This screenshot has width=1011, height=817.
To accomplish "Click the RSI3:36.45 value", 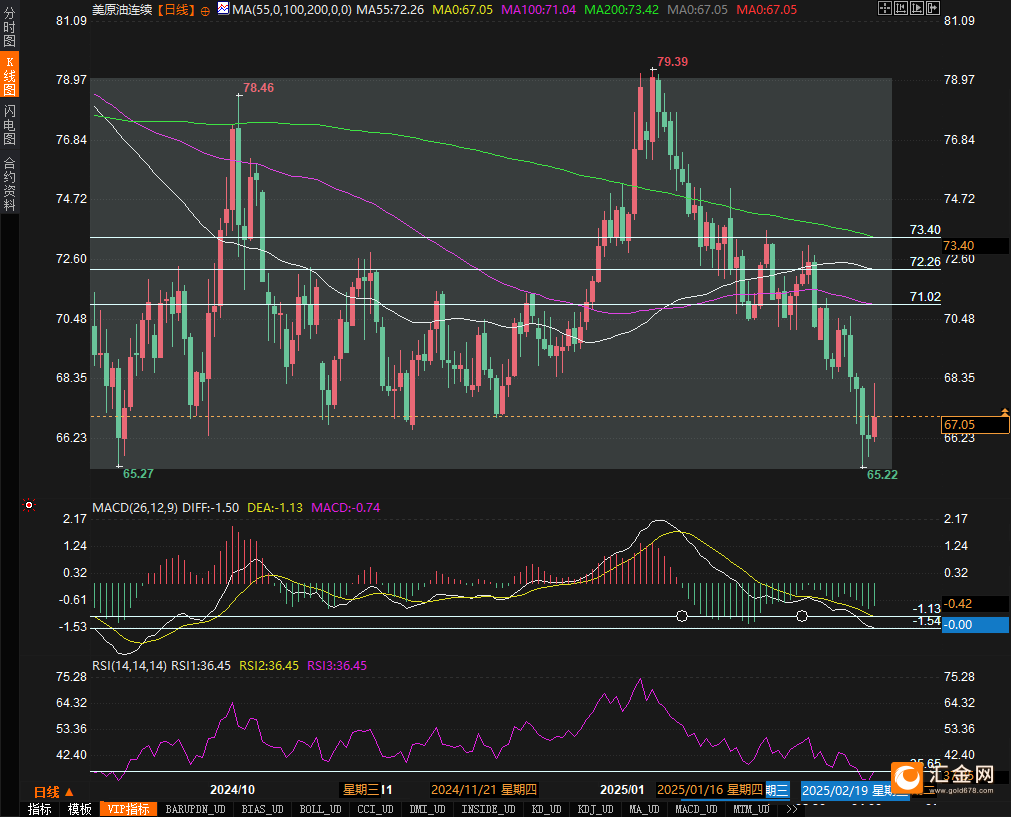I will tap(337, 665).
